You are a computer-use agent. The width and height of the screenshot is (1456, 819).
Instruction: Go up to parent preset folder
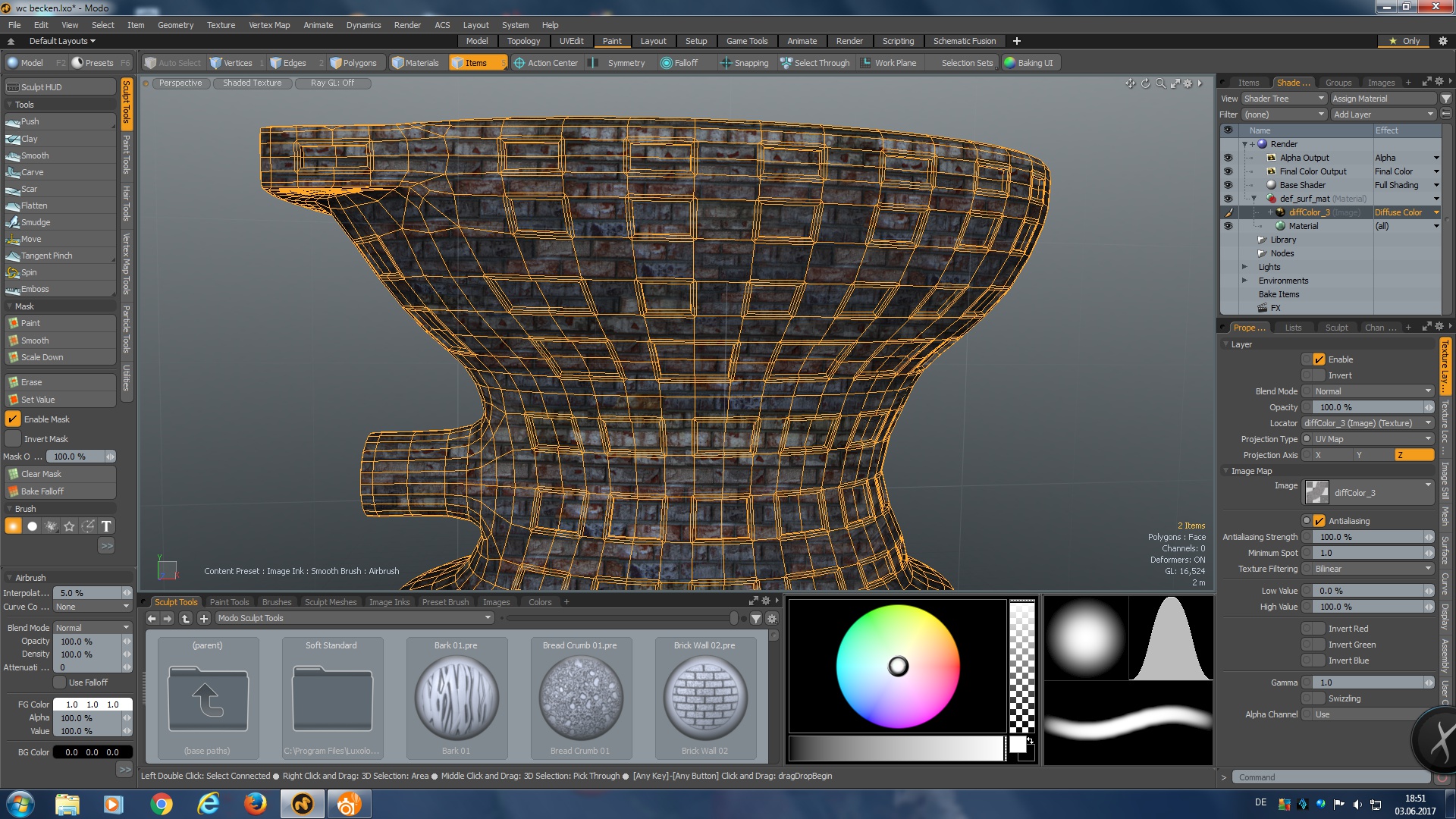coord(208,698)
